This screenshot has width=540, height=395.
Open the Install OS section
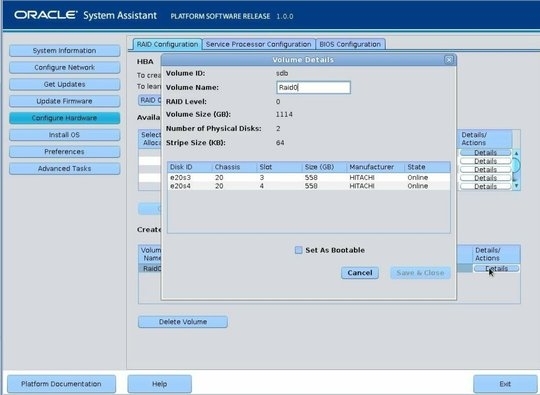coord(64,135)
